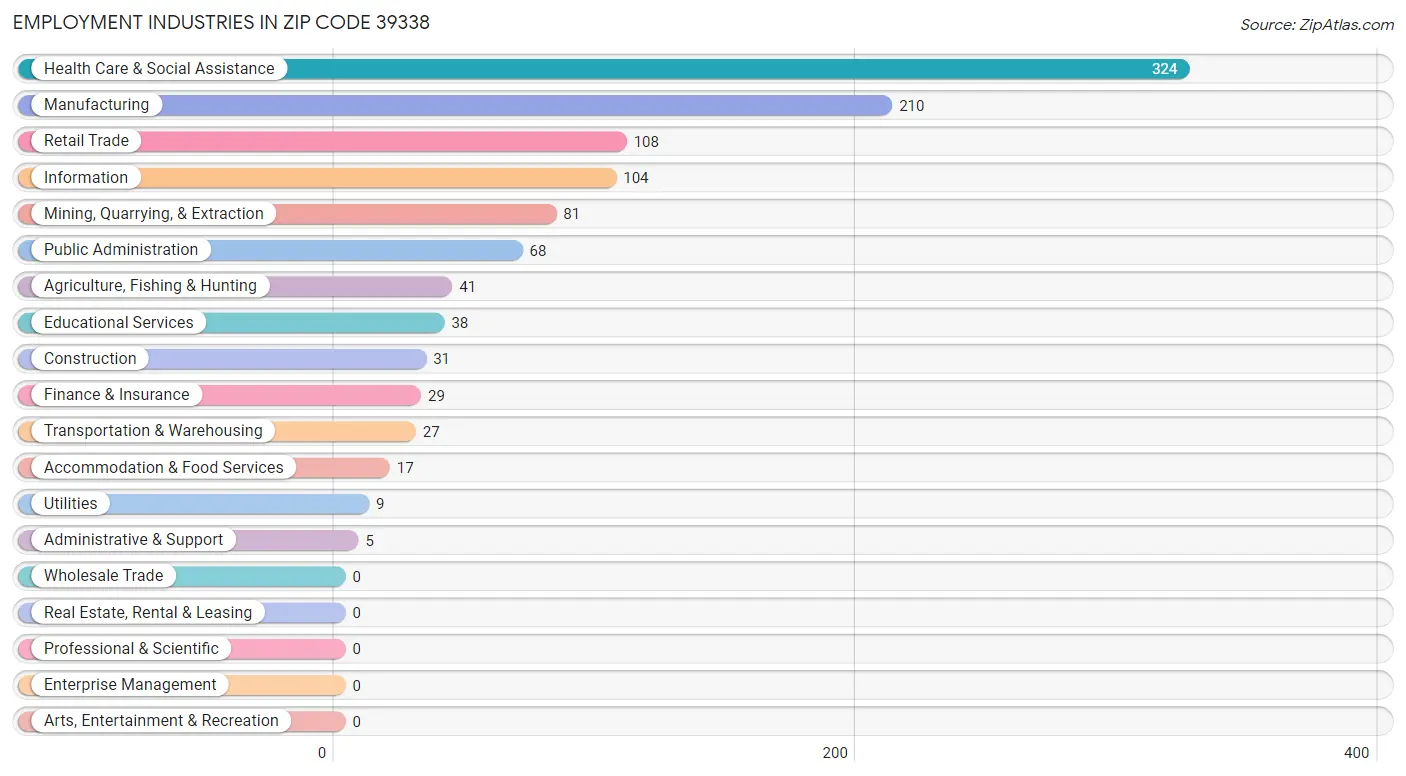1406x776 pixels.
Task: Select the 108 value for Retail Trade
Action: [x=647, y=142]
